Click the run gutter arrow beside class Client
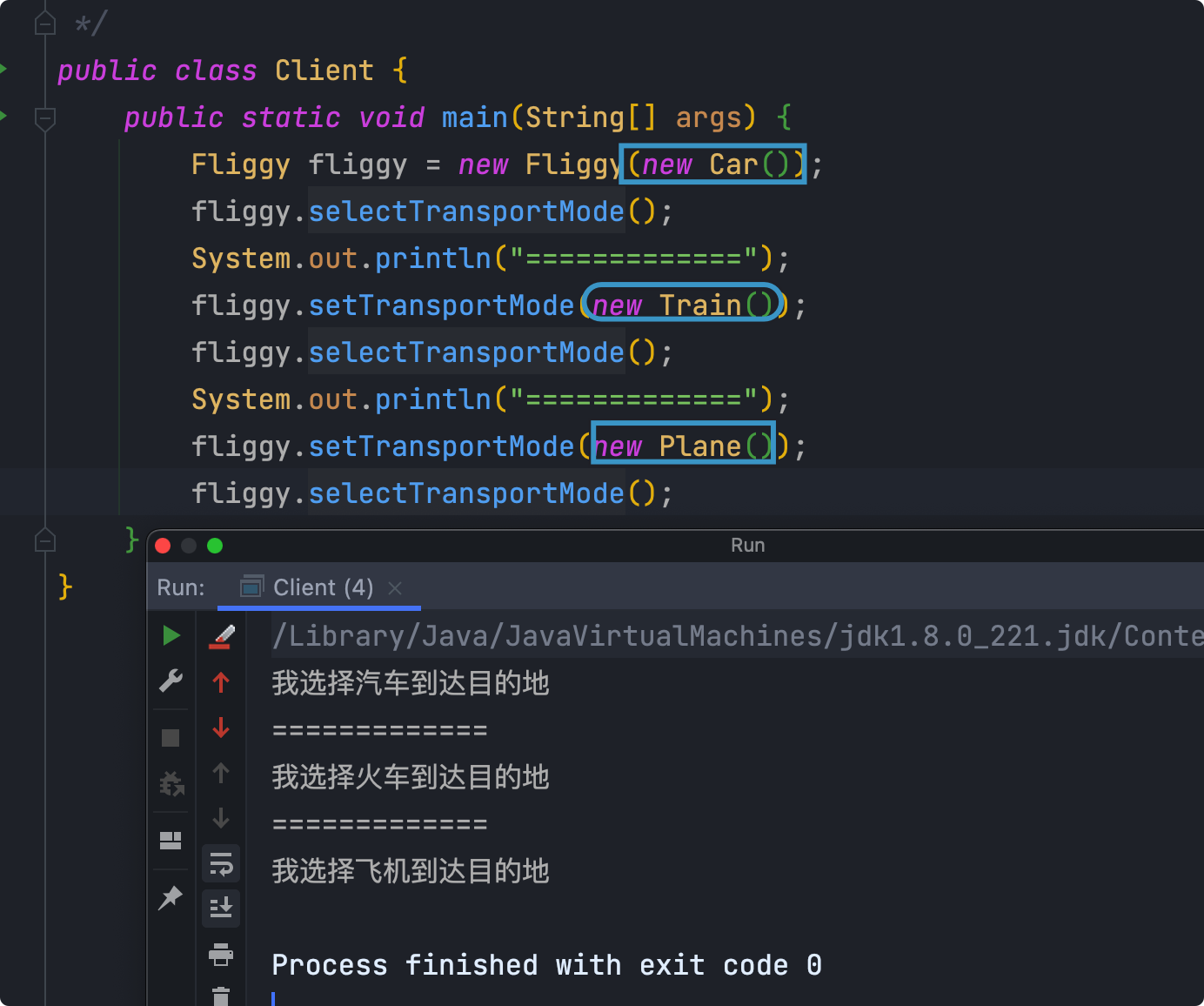 (x=3, y=69)
